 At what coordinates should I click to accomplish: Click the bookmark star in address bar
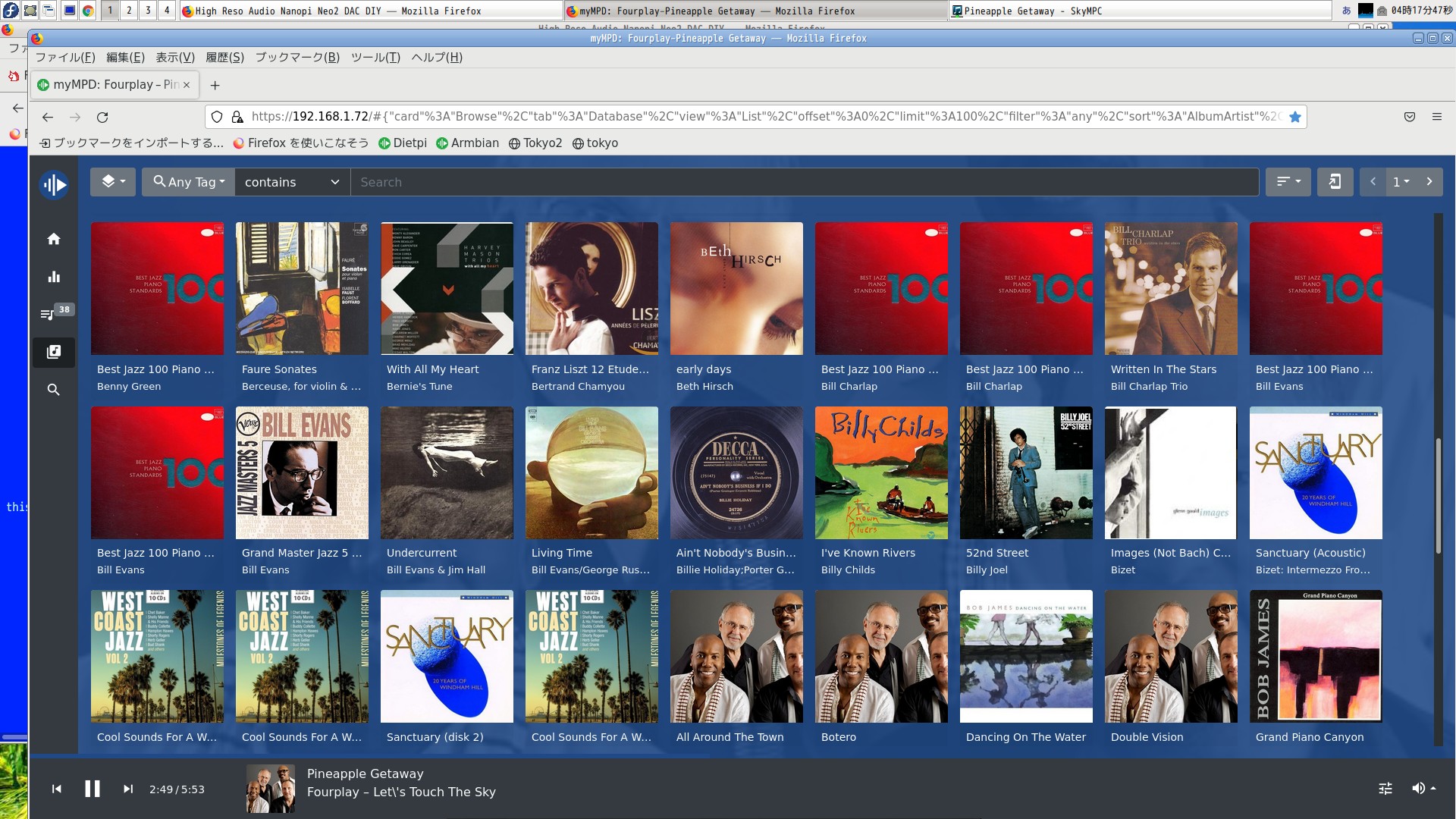point(1295,117)
